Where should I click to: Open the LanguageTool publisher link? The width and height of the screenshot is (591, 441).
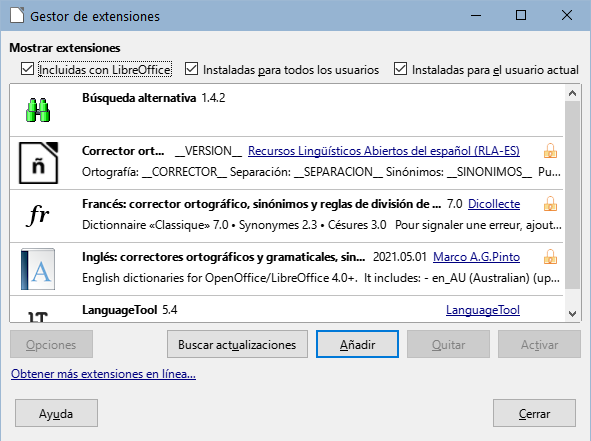[x=483, y=310]
